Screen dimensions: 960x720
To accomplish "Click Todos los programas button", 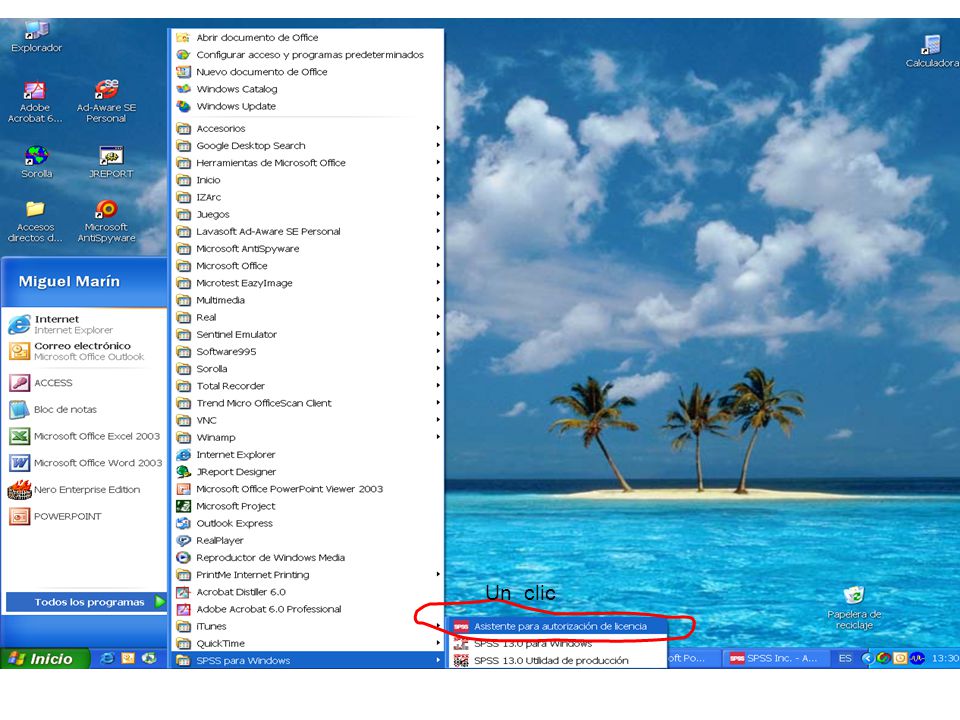I will coord(86,602).
